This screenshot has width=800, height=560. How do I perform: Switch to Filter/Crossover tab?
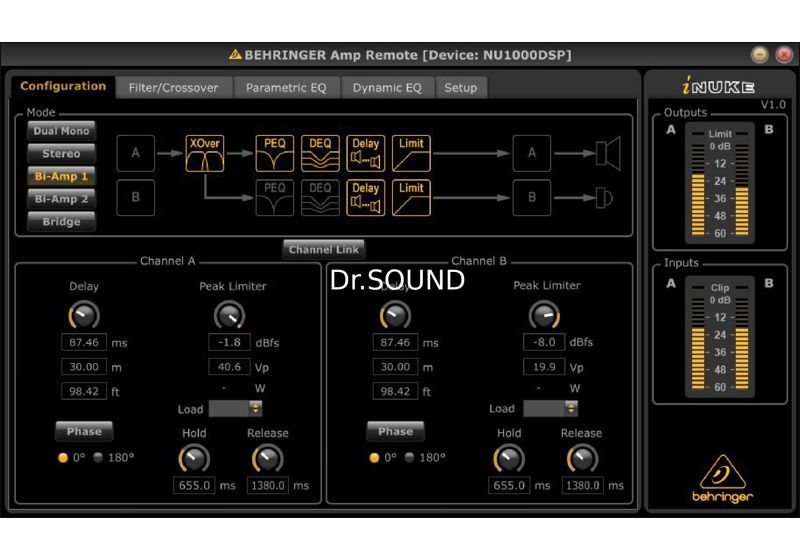tap(173, 88)
